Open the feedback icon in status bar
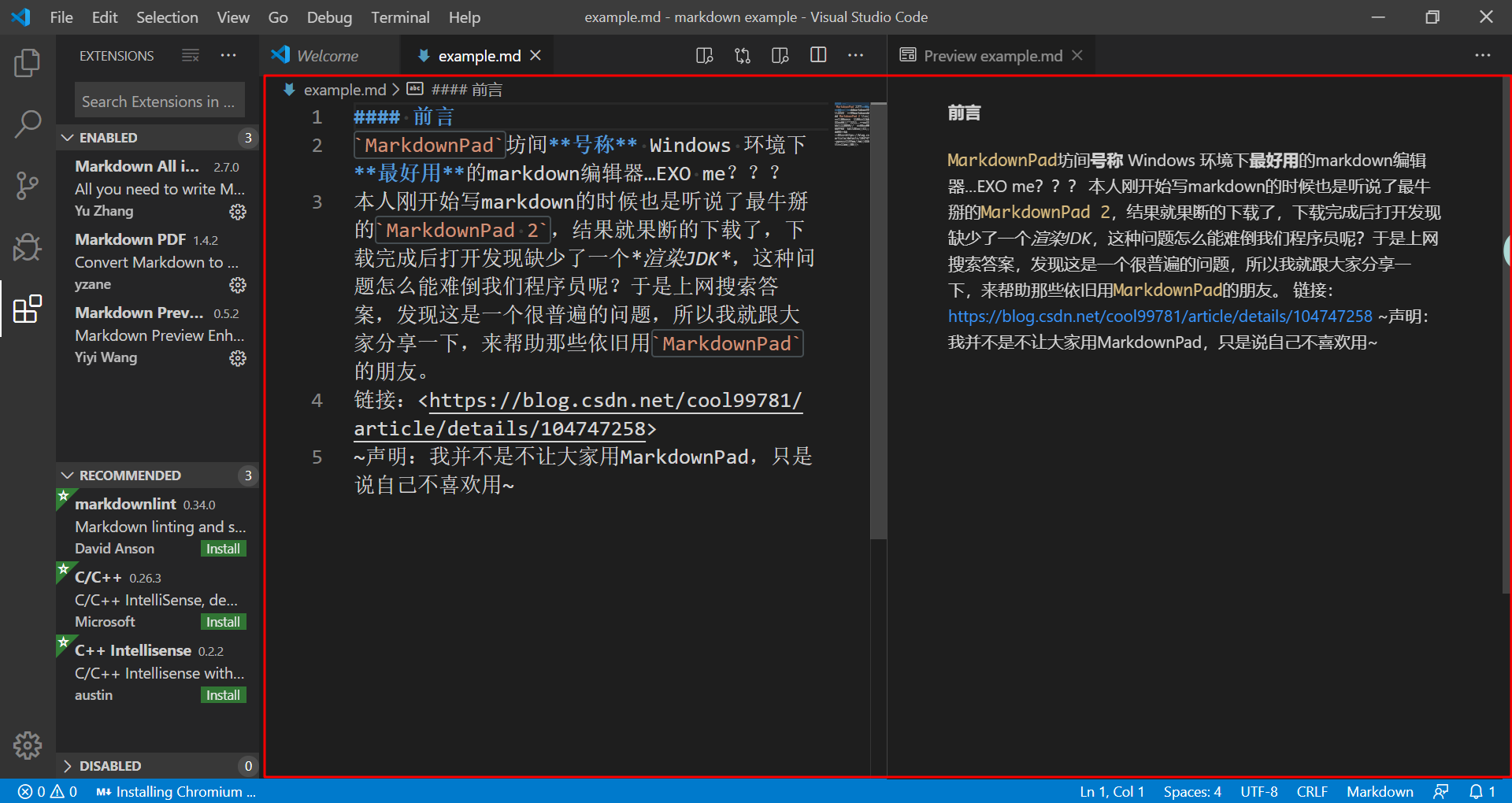The image size is (1512, 803). tap(1441, 791)
